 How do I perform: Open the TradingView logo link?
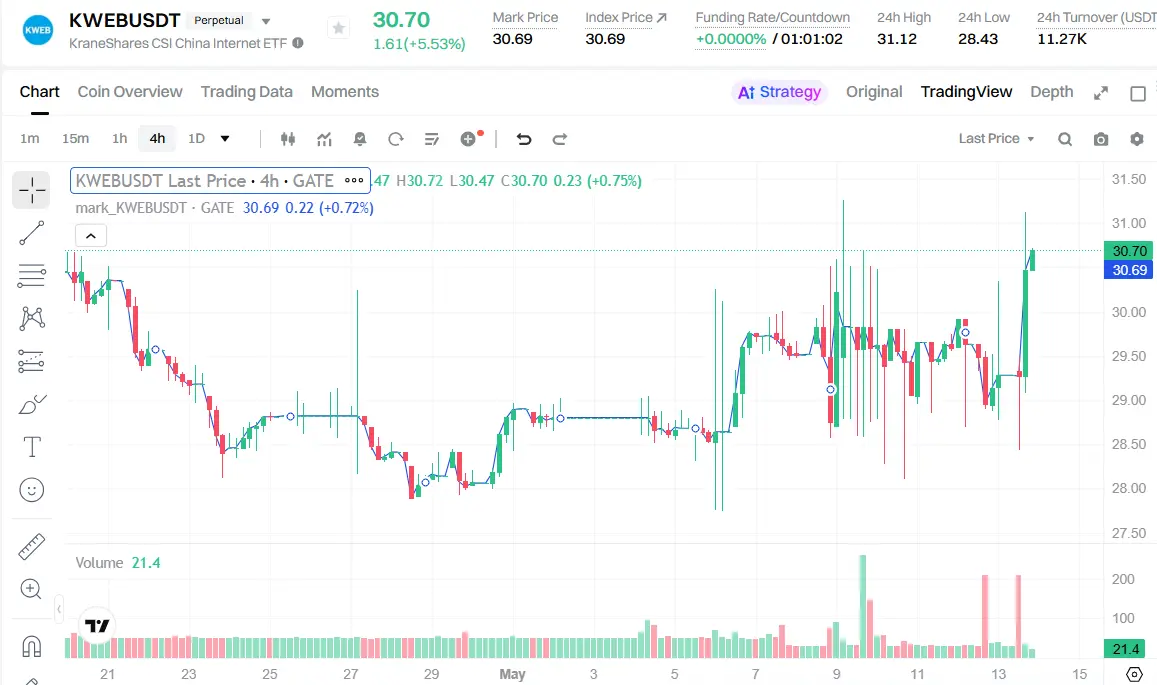(x=97, y=625)
